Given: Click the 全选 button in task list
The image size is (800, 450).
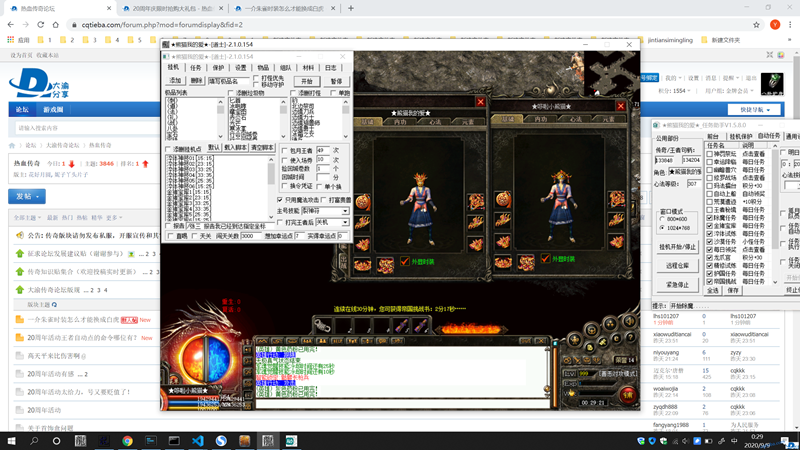Looking at the screenshot, I should pyautogui.click(x=713, y=290).
